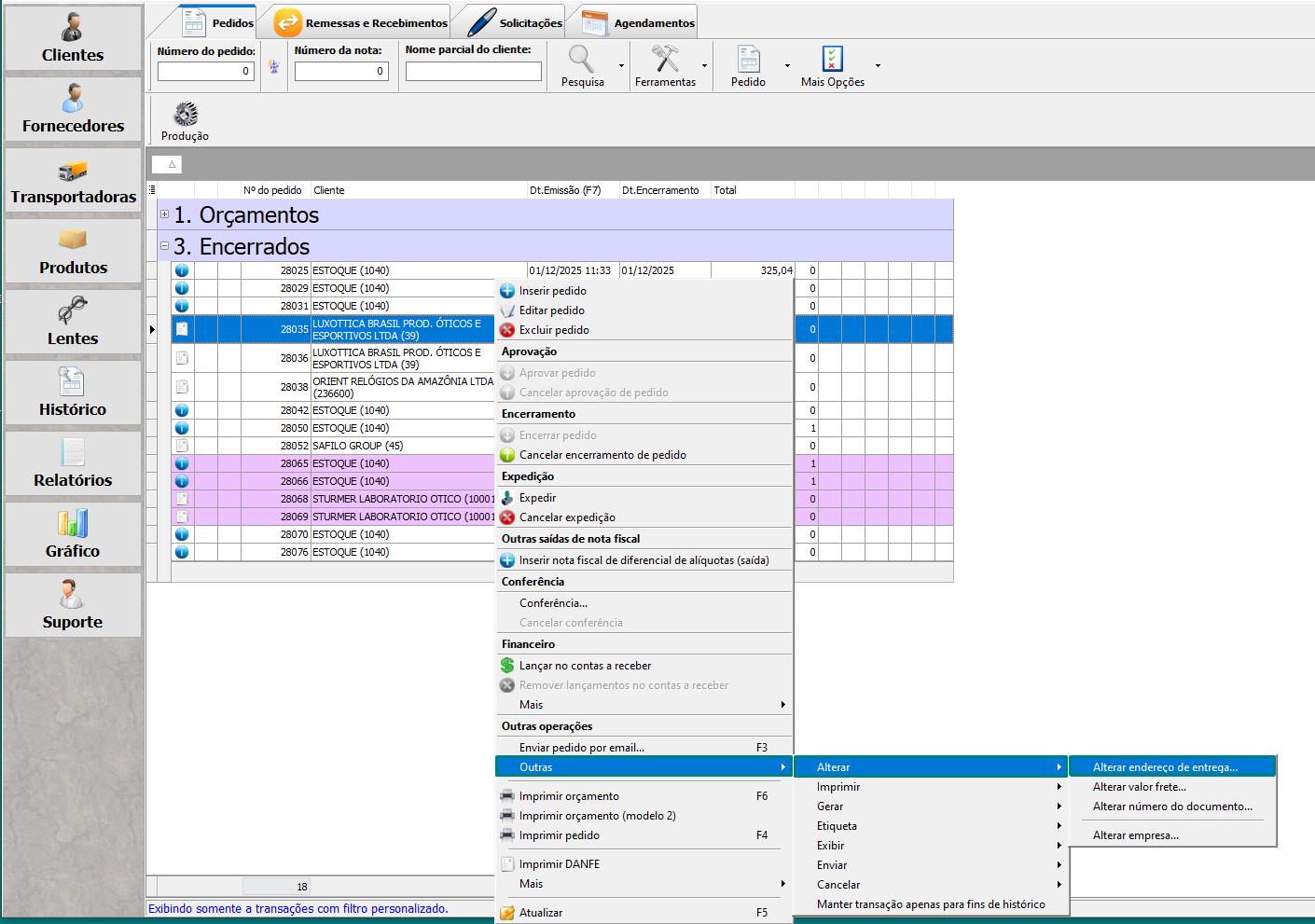Sort by Dt.Emissão (F7) column header

coord(565,190)
